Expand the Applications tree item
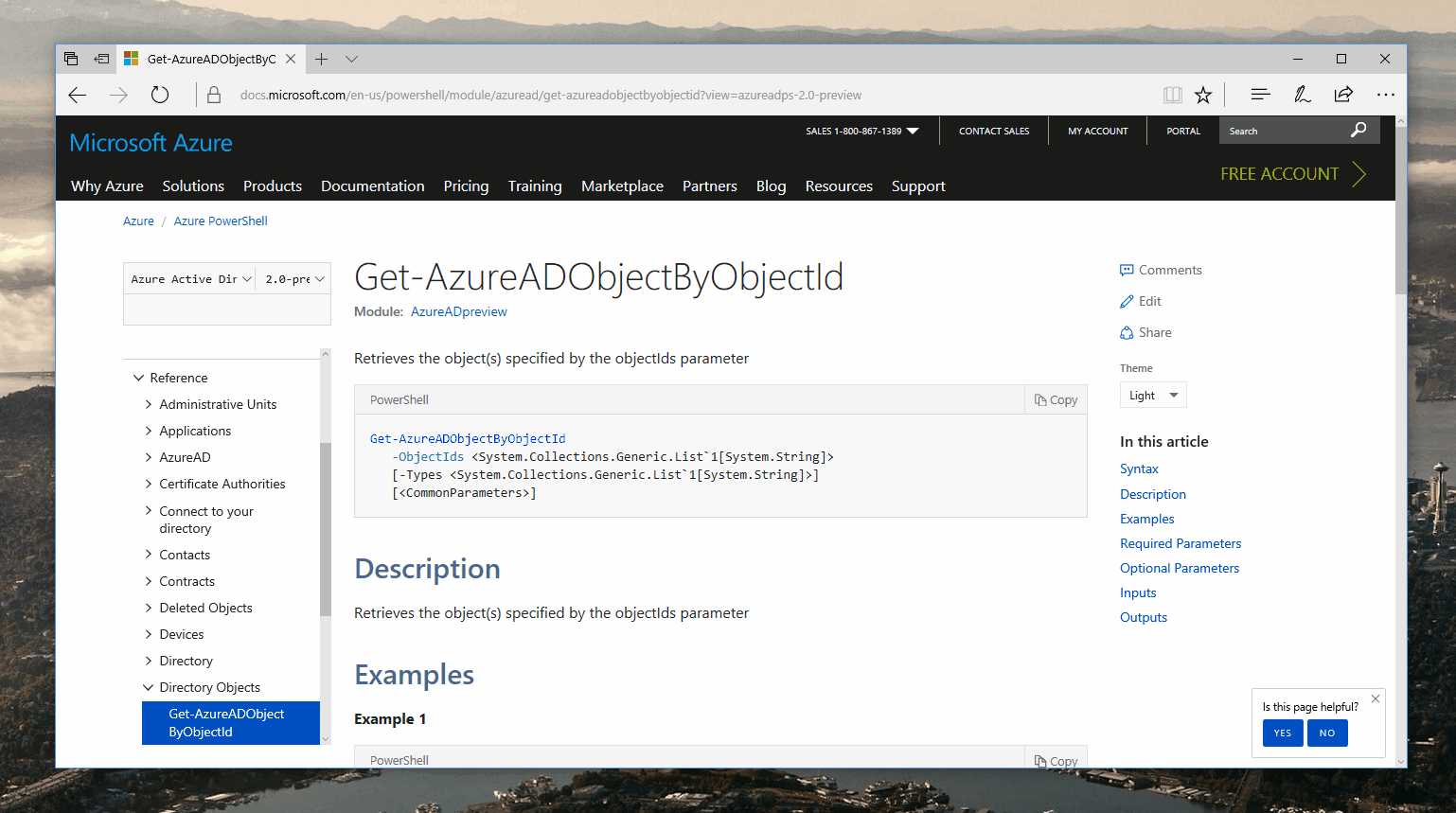Screen dimensions: 1456x813 (149, 431)
